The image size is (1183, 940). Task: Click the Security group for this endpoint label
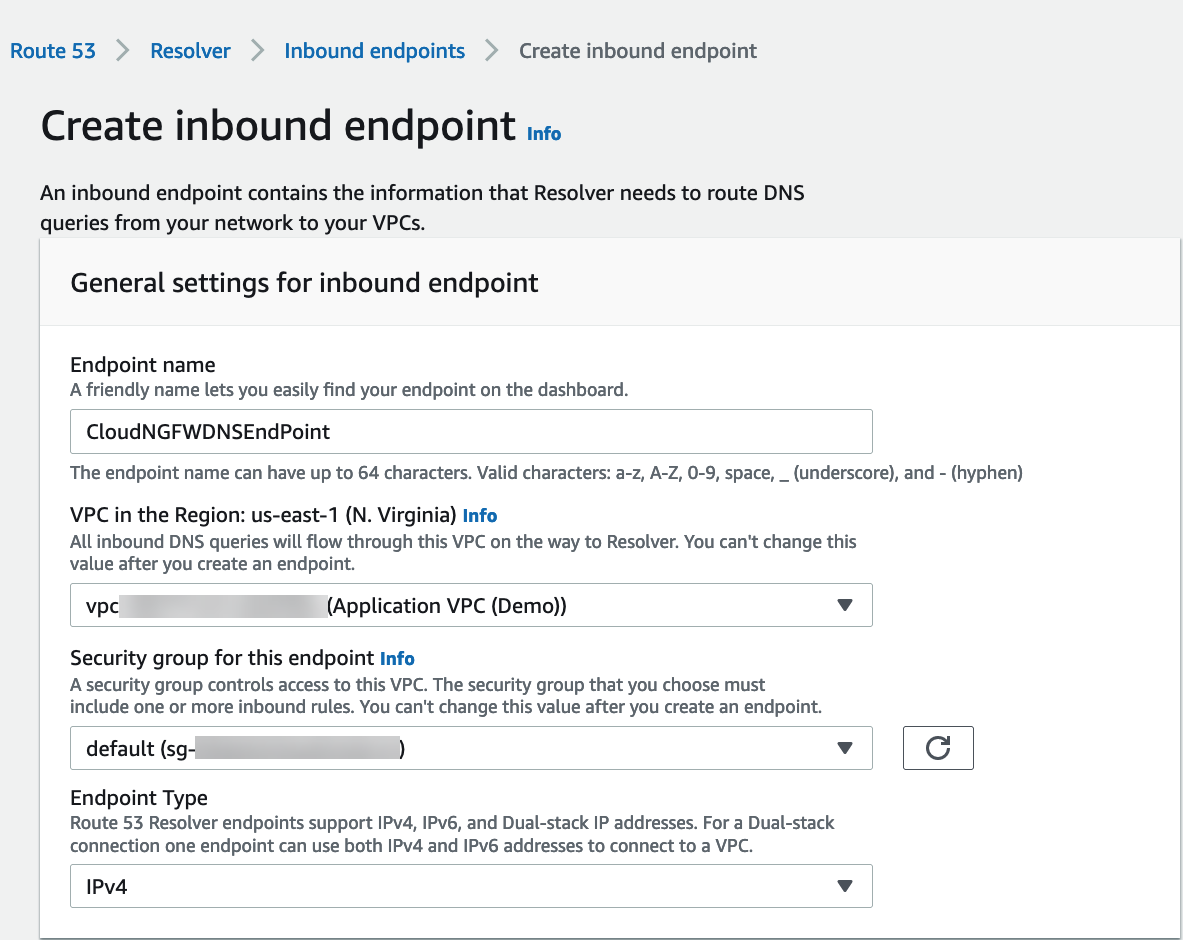click(222, 659)
